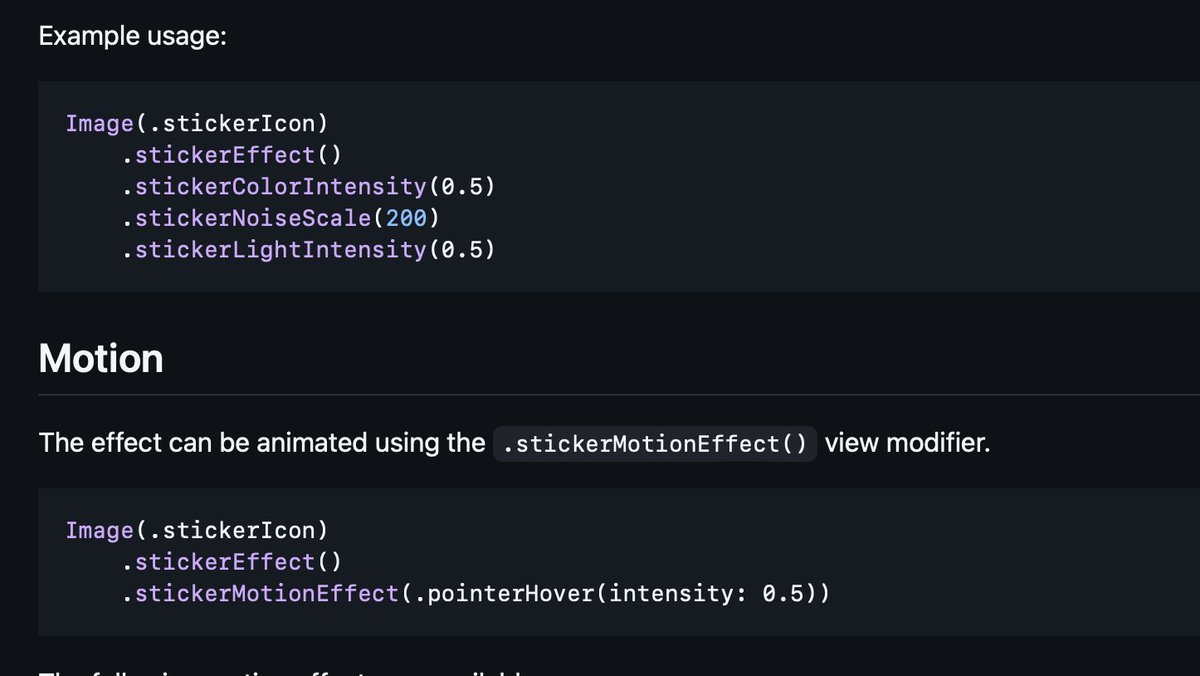Viewport: 1200px width, 676px height.
Task: Click .stickerEffect() in the Motion code block
Action: click(x=233, y=562)
